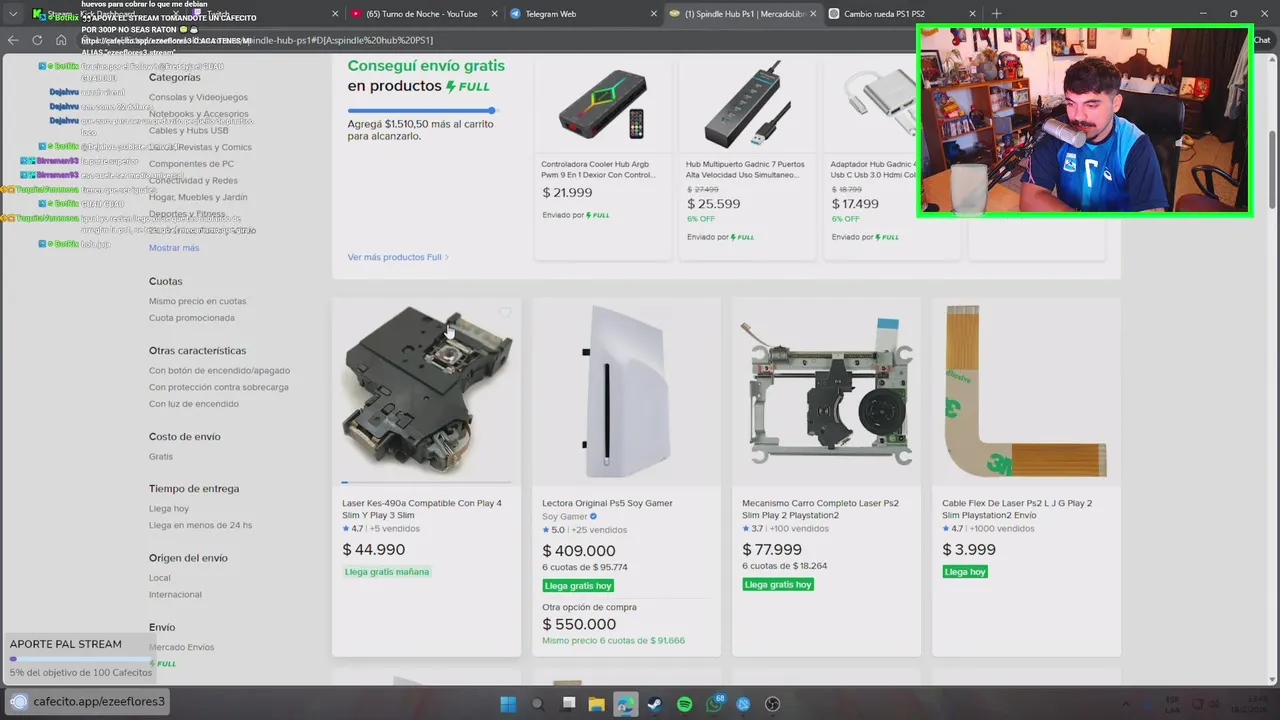Filter by Cables y Hubs USB category
This screenshot has width=1280, height=720.
point(189,130)
